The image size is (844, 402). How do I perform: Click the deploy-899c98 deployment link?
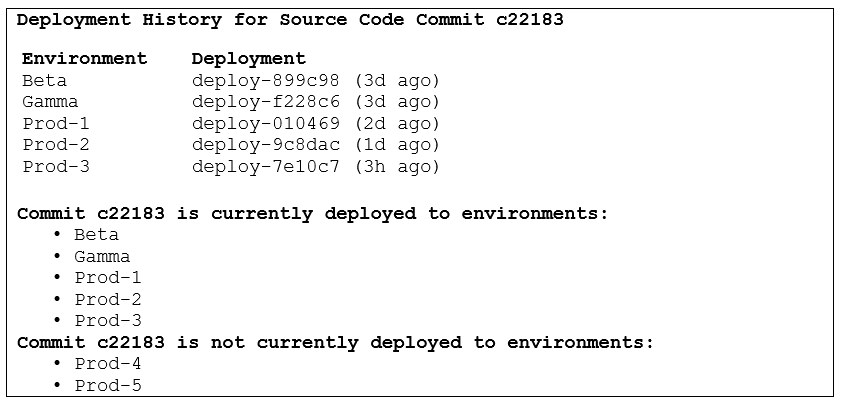coord(265,80)
